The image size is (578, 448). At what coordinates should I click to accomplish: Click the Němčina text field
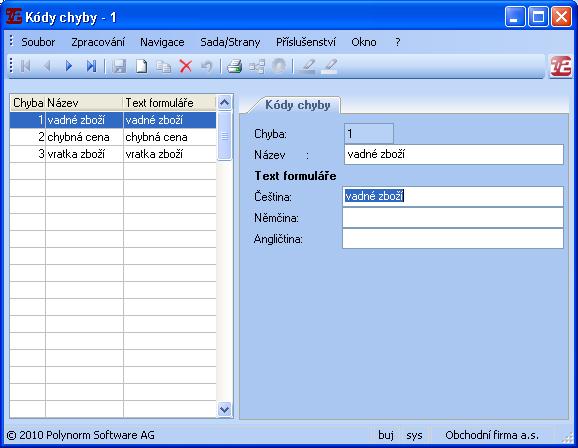tap(453, 218)
